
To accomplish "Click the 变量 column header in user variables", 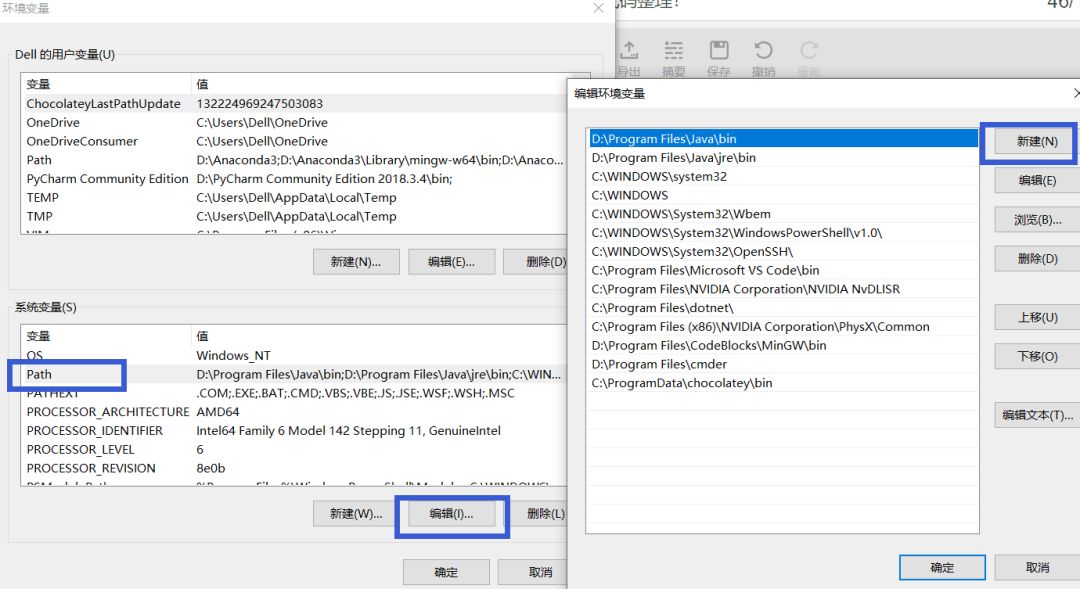I will pyautogui.click(x=38, y=84).
